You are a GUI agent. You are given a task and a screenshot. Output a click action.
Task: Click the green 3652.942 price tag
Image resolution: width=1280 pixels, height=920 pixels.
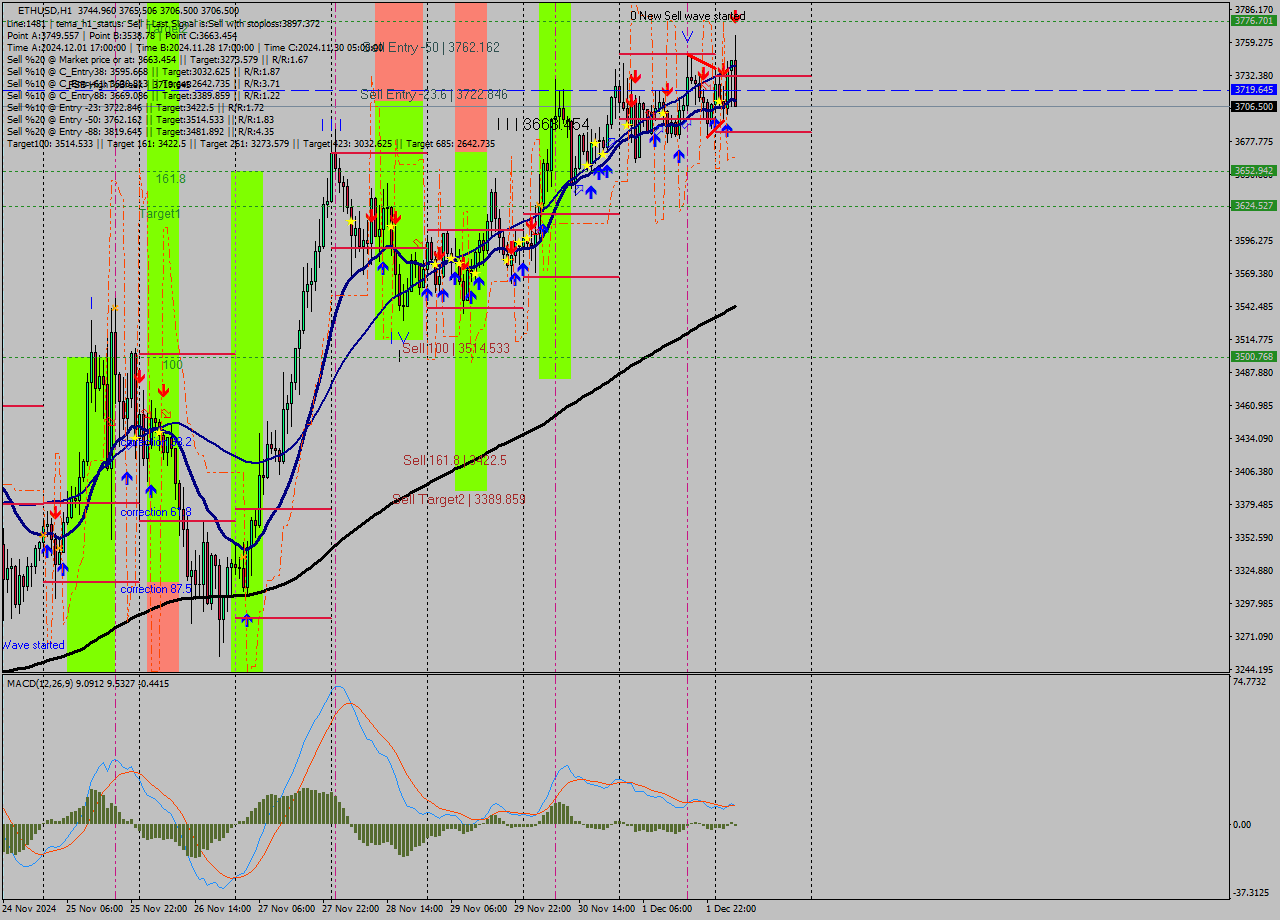tap(1253, 171)
